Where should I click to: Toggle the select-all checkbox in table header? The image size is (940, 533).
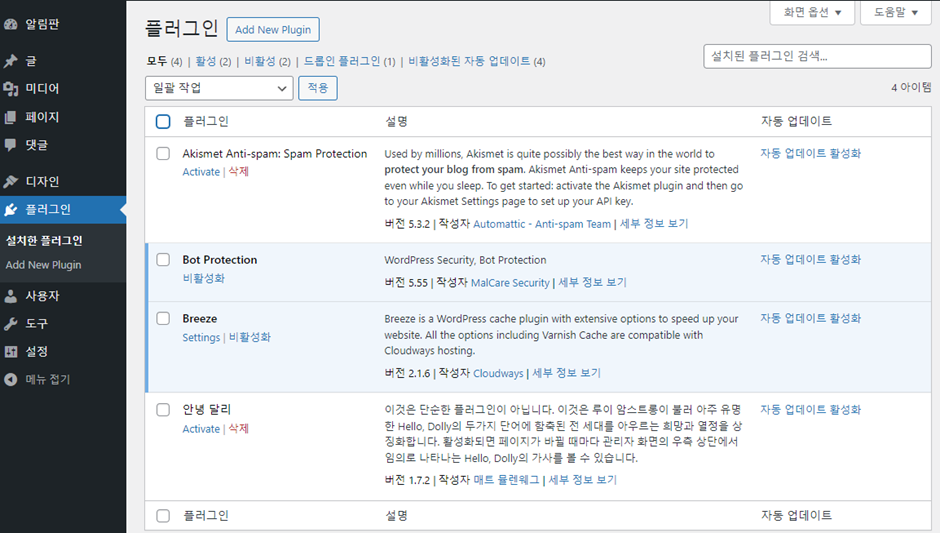163,122
